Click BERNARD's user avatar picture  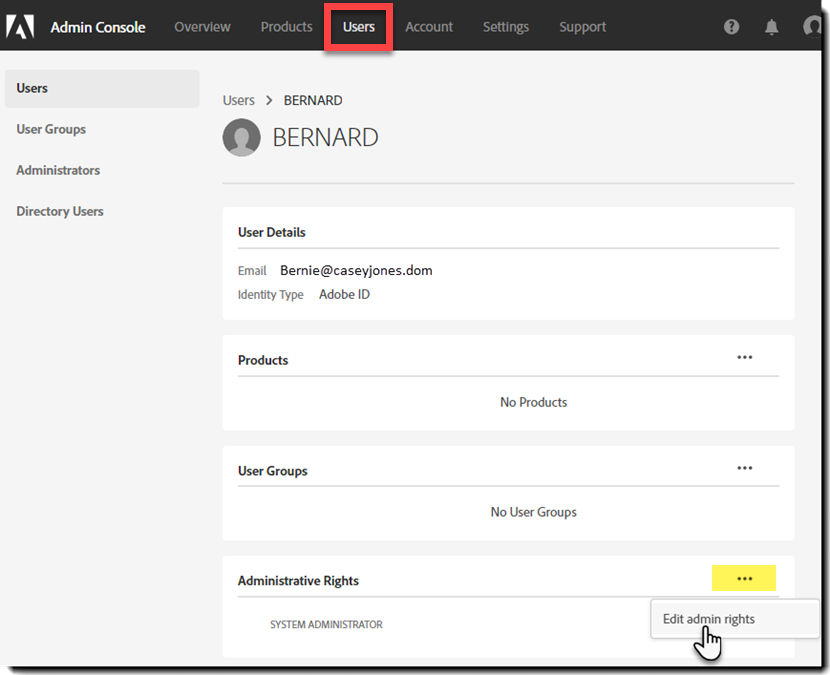[x=241, y=138]
